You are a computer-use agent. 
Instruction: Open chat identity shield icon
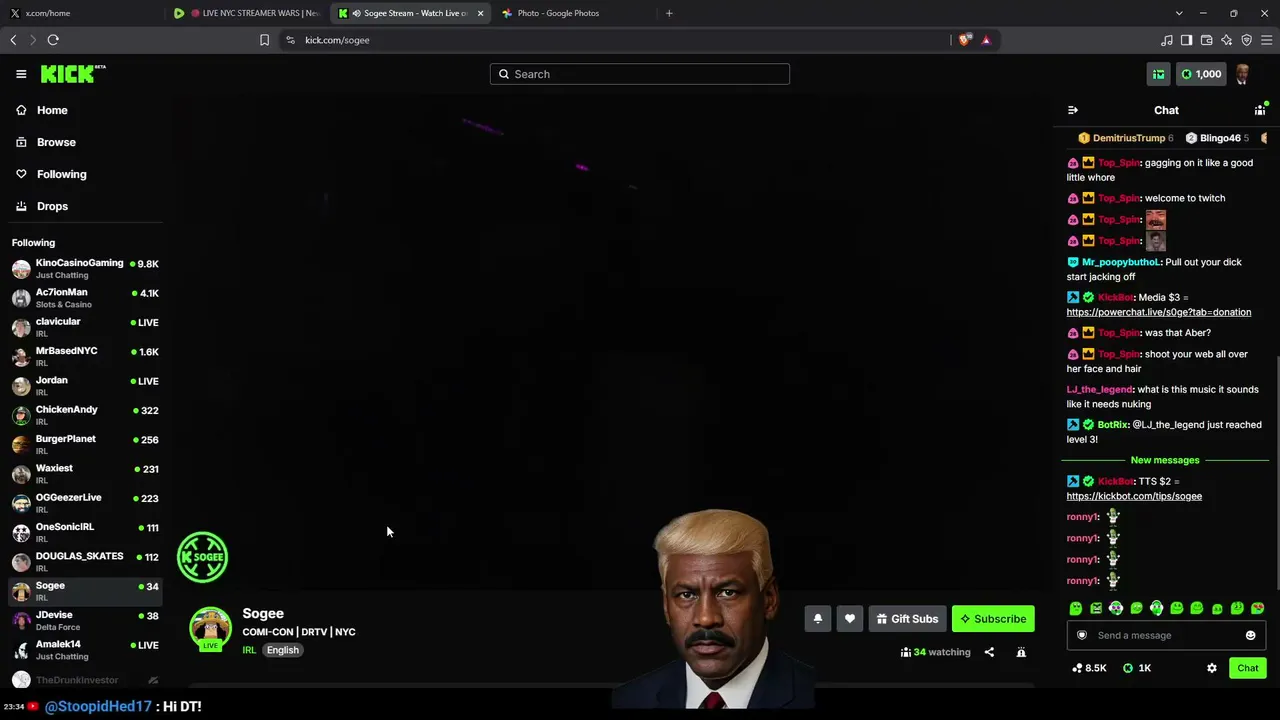click(x=1081, y=635)
